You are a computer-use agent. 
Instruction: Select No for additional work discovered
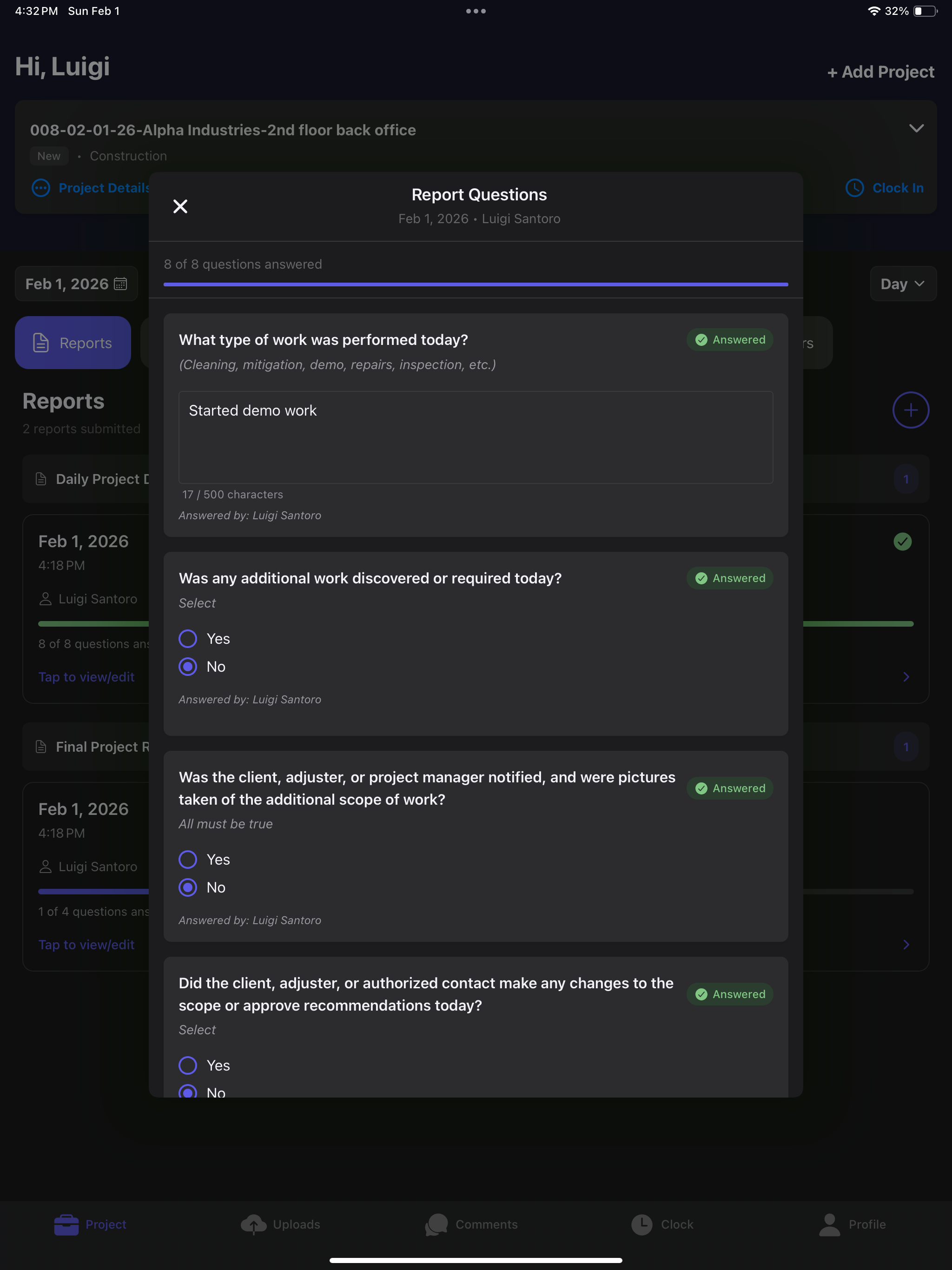pos(188,667)
